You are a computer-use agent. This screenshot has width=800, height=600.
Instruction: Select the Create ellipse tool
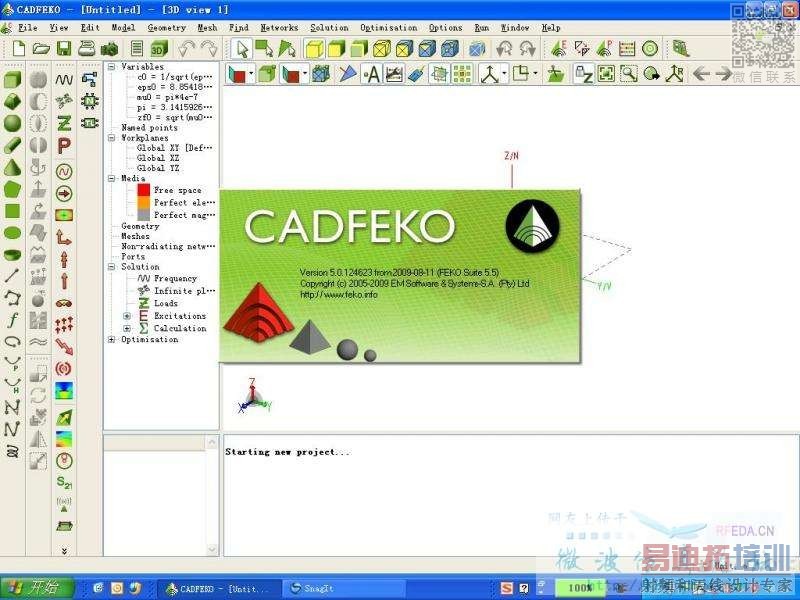[x=12, y=233]
